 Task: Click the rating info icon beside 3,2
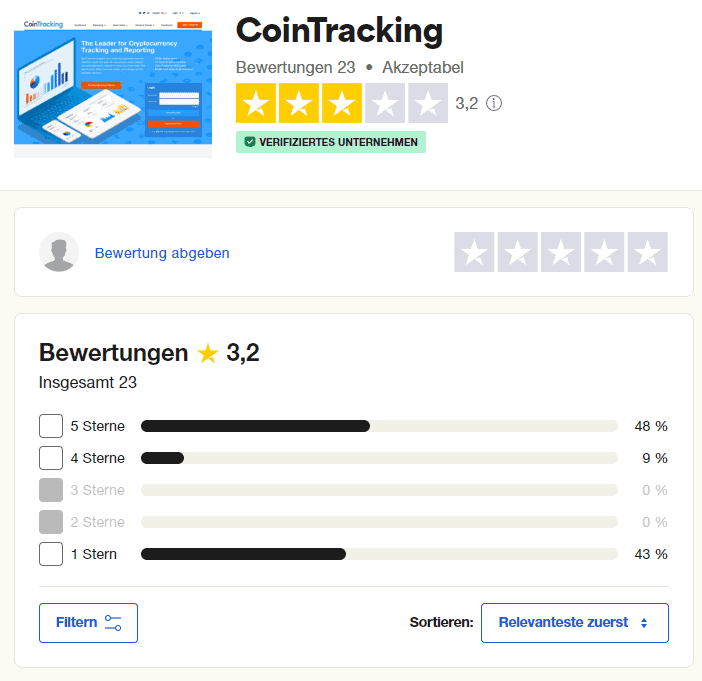pyautogui.click(x=494, y=103)
